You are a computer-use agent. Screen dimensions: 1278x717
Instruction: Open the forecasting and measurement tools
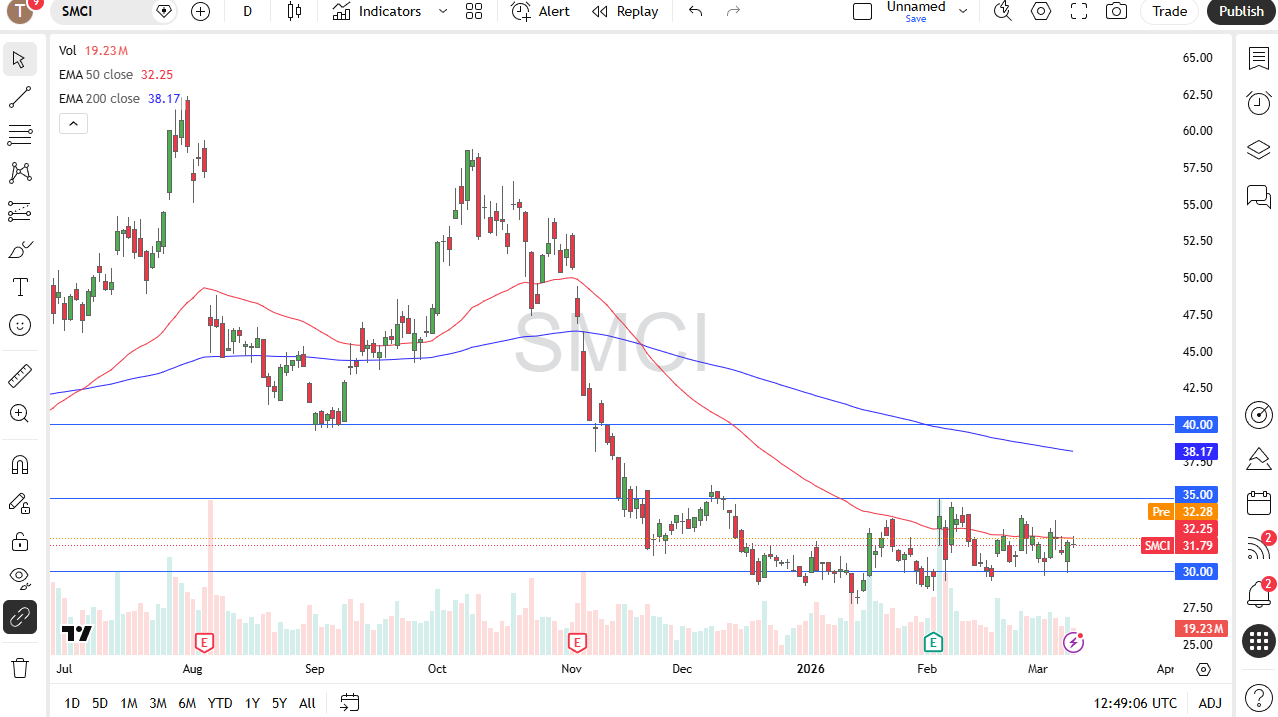pos(19,211)
